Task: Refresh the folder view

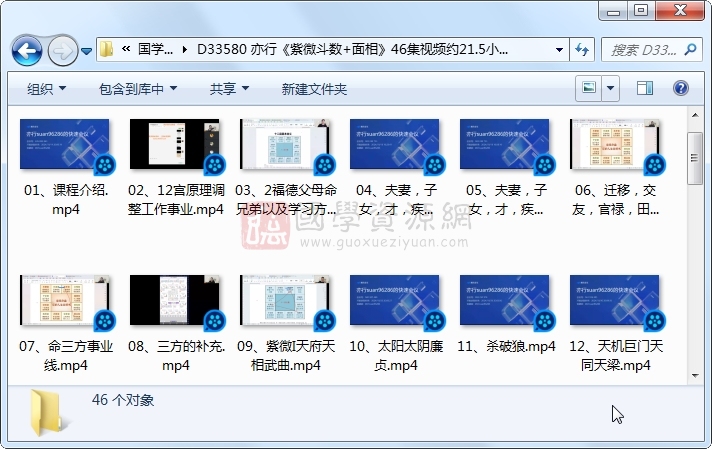Action: [582, 49]
